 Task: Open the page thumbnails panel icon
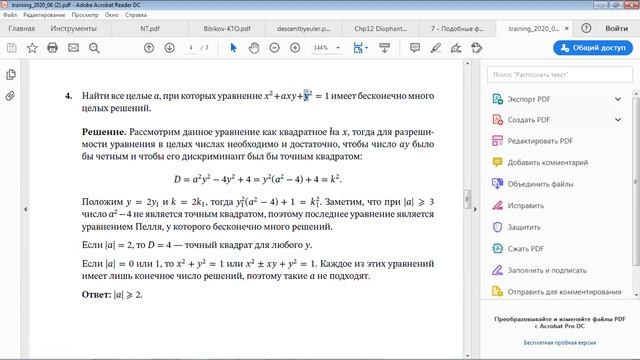tap(11, 75)
